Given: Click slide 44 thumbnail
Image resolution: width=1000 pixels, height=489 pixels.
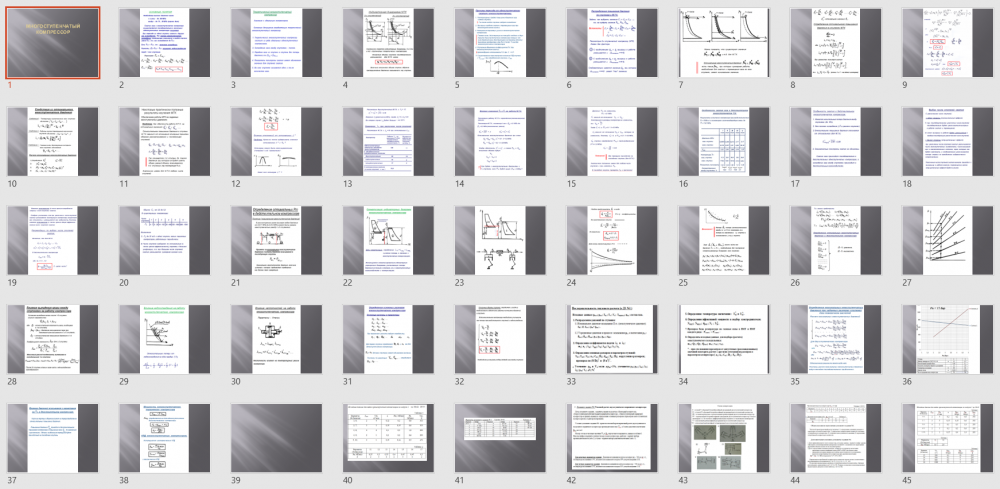Looking at the screenshot, I should (x=835, y=438).
